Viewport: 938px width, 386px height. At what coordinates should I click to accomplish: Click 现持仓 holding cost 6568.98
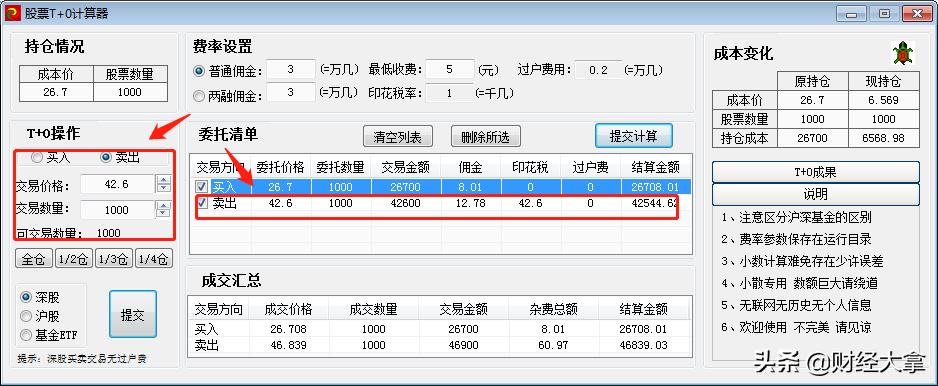(883, 138)
